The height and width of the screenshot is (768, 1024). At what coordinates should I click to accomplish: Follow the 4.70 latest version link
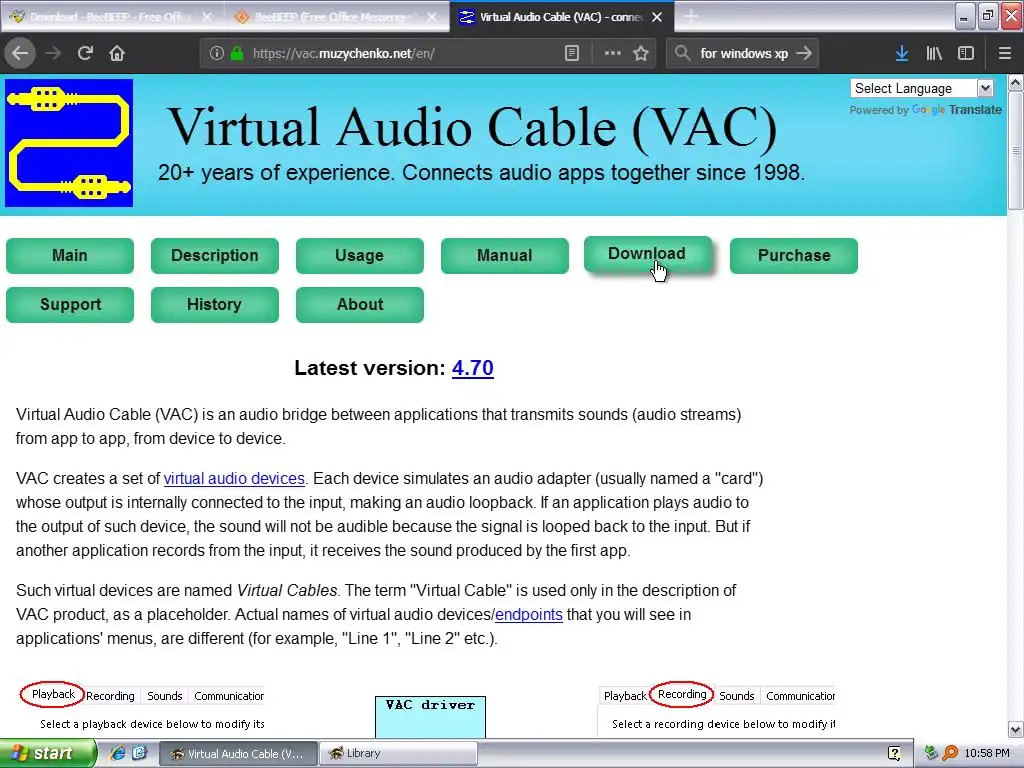tap(473, 368)
